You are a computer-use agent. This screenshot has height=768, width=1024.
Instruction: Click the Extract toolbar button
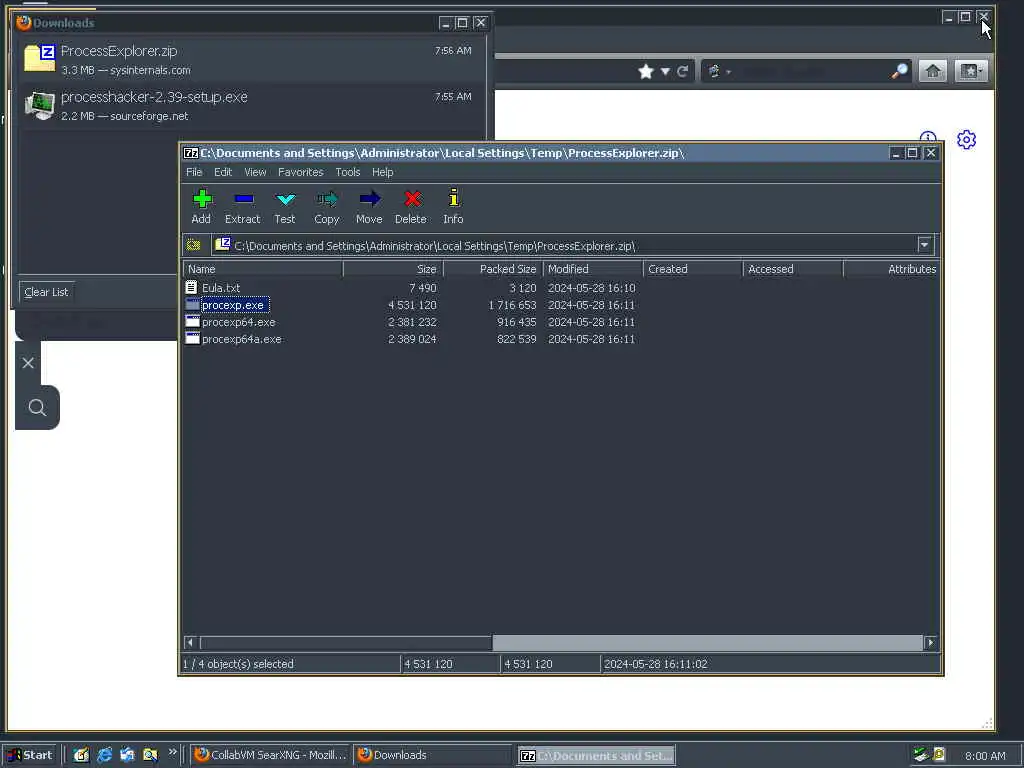242,206
